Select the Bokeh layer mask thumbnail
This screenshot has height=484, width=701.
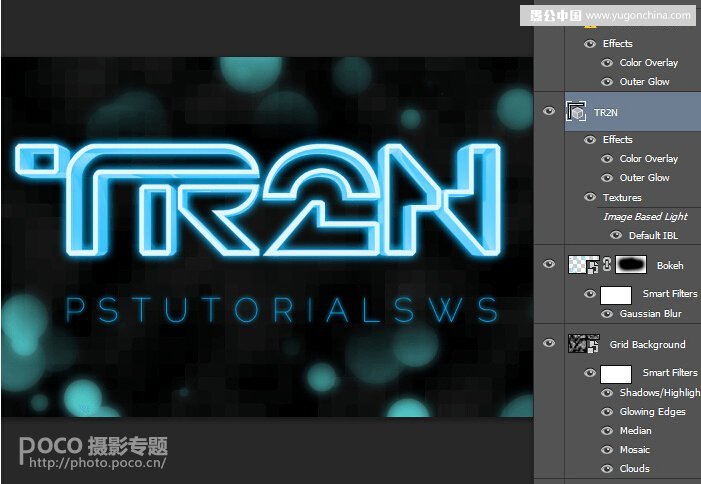(x=631, y=265)
